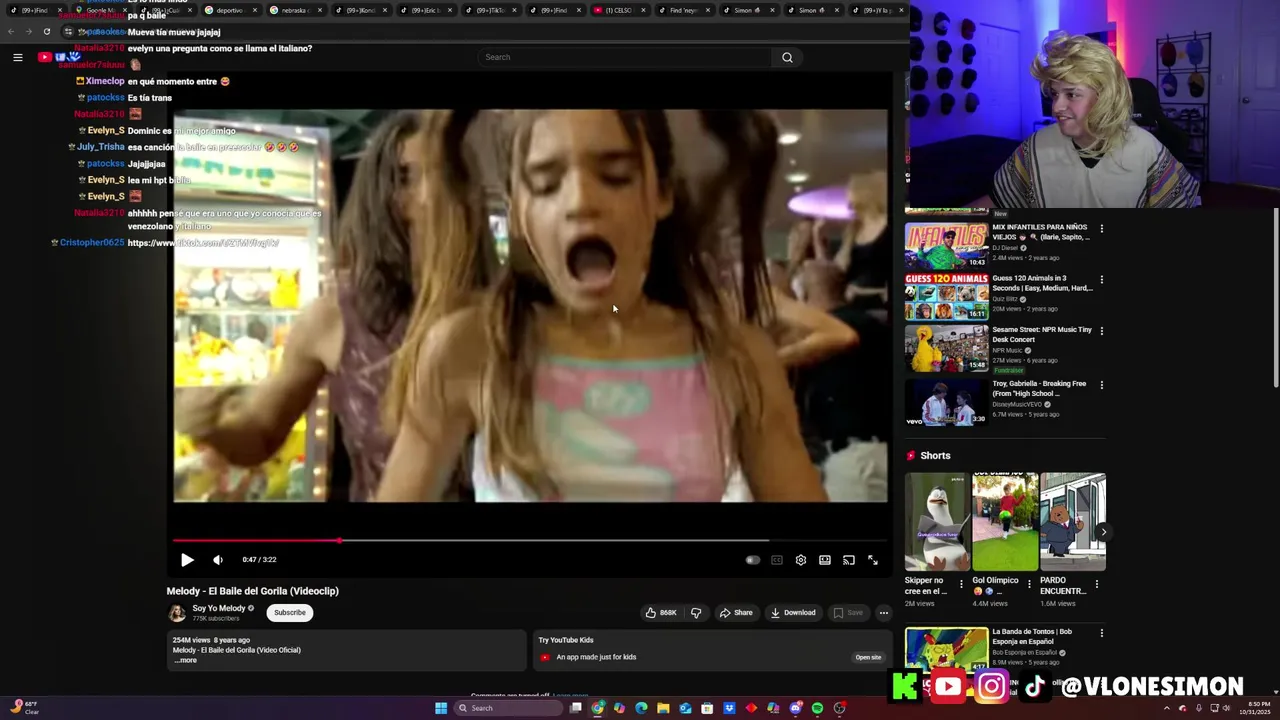This screenshot has height=720, width=1280.
Task: Open options for Sesame Street video
Action: click(x=1102, y=331)
